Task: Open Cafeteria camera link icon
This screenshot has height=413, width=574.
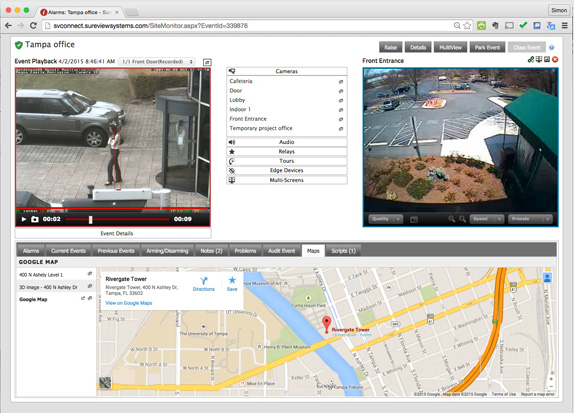Action: click(341, 82)
